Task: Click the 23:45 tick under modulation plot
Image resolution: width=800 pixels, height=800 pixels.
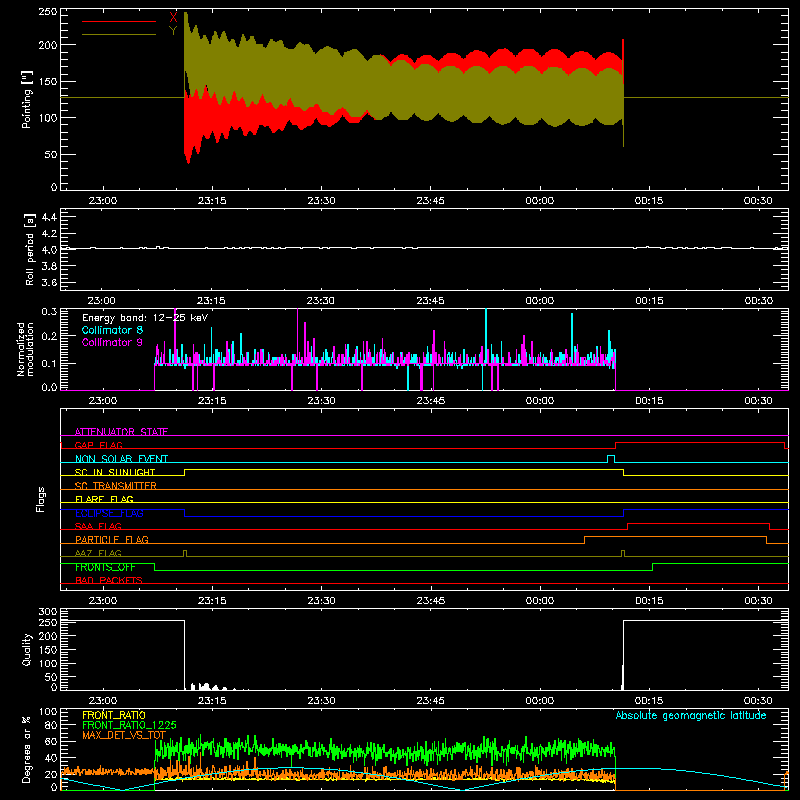Action: (x=430, y=401)
